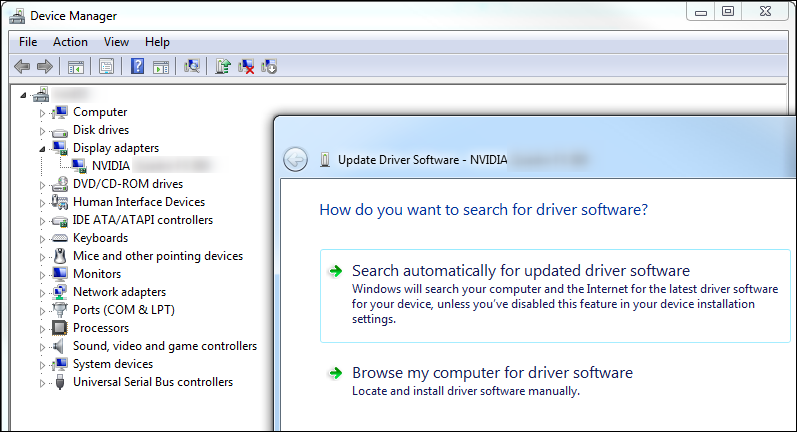Screen dimensions: 797x432
Task: Click the speaker icon for Sound controllers
Action: coord(59,346)
